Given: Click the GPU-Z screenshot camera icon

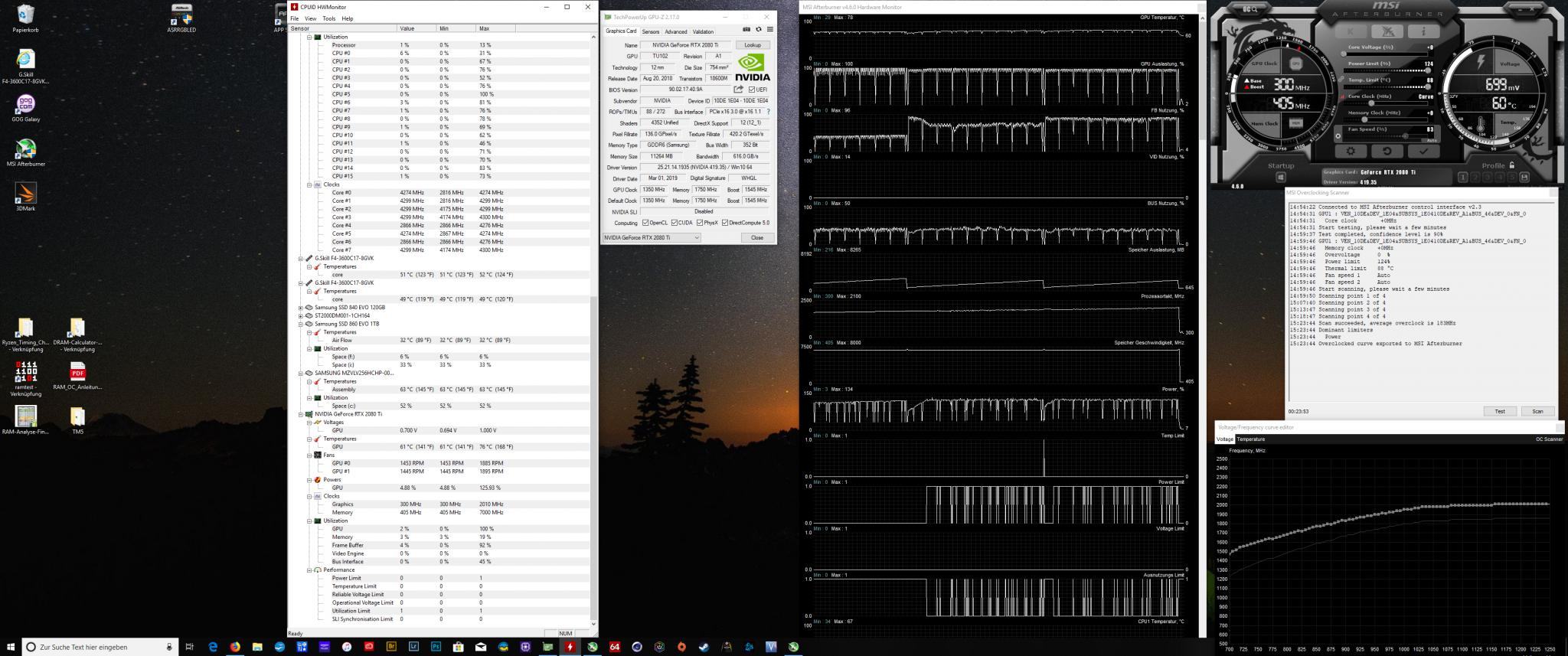Looking at the screenshot, I should pyautogui.click(x=746, y=30).
